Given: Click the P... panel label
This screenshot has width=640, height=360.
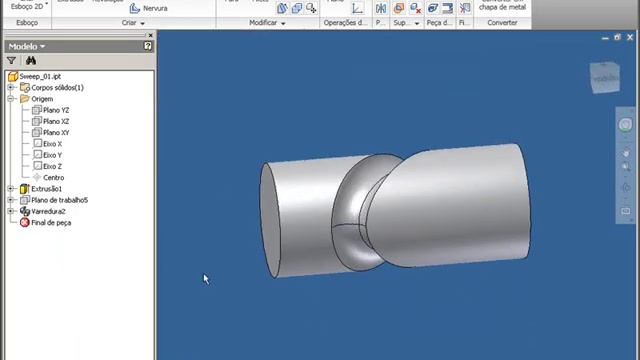Looking at the screenshot, I should coord(380,23).
